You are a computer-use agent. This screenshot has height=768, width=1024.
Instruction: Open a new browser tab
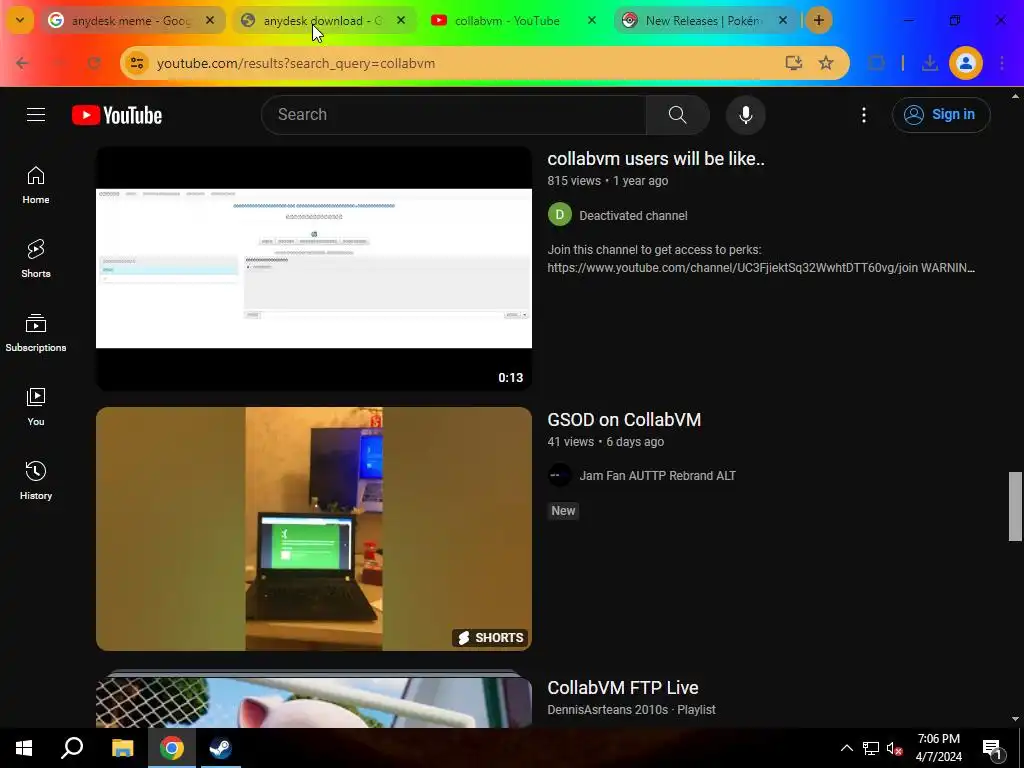[818, 20]
